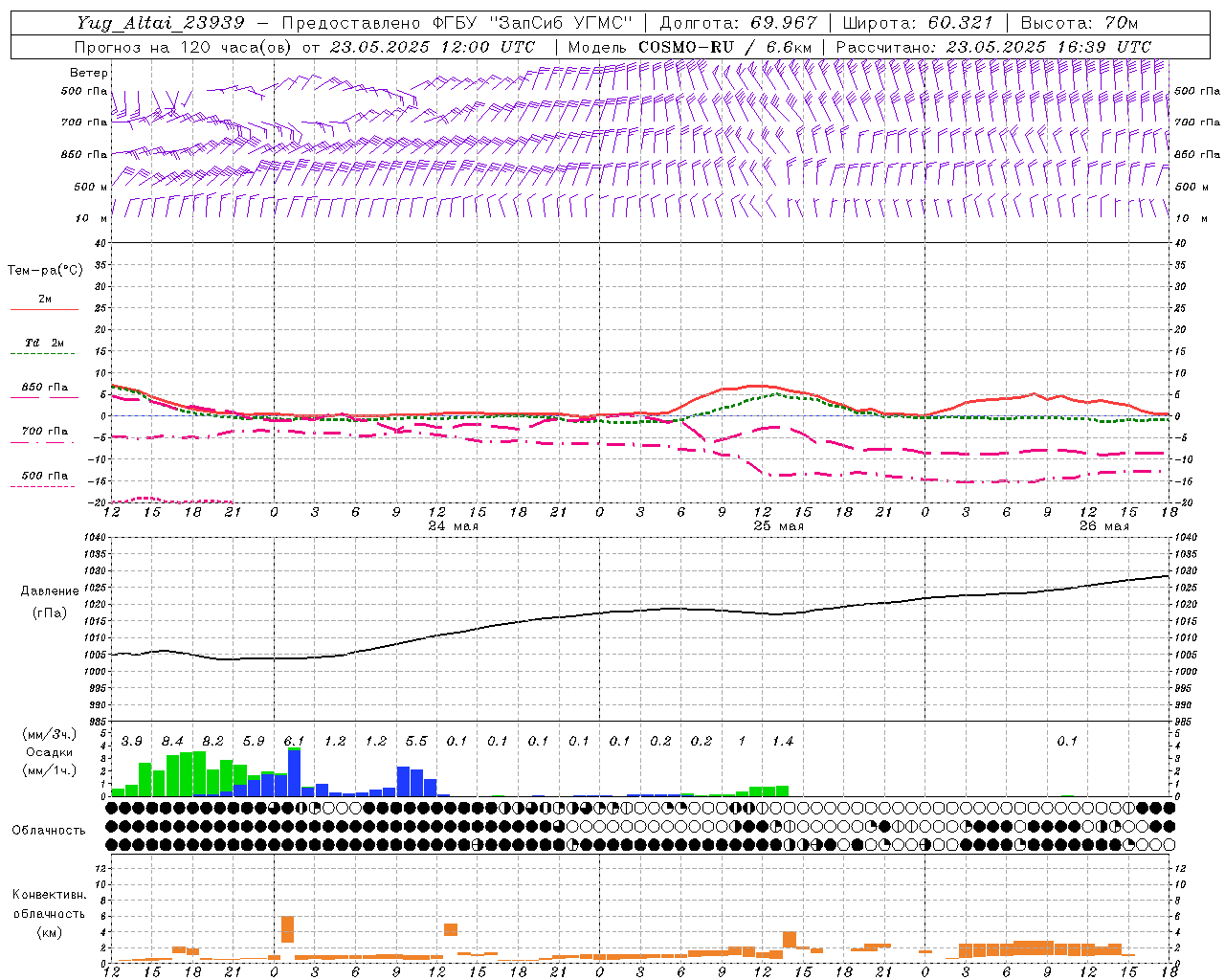The image size is (1225, 980).
Task: Click the 'Тем-ра(°C)' temperature label
Action: click(45, 271)
